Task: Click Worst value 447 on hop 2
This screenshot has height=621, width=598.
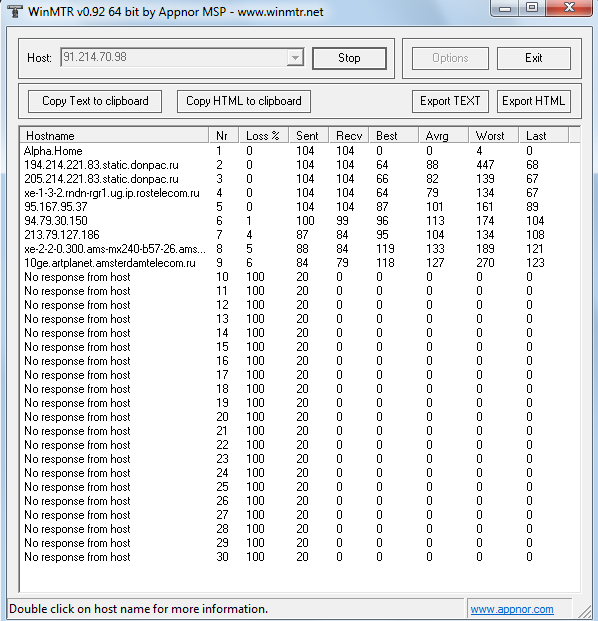Action: coord(485,165)
